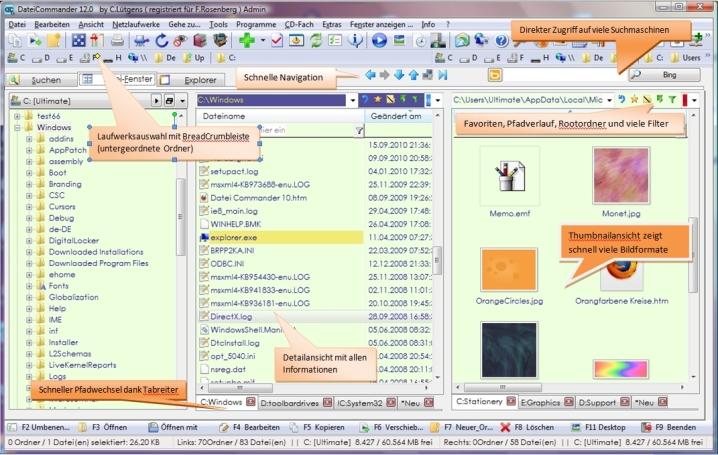Open the C: [Ultimate] drive selection dropdown

tap(153, 101)
